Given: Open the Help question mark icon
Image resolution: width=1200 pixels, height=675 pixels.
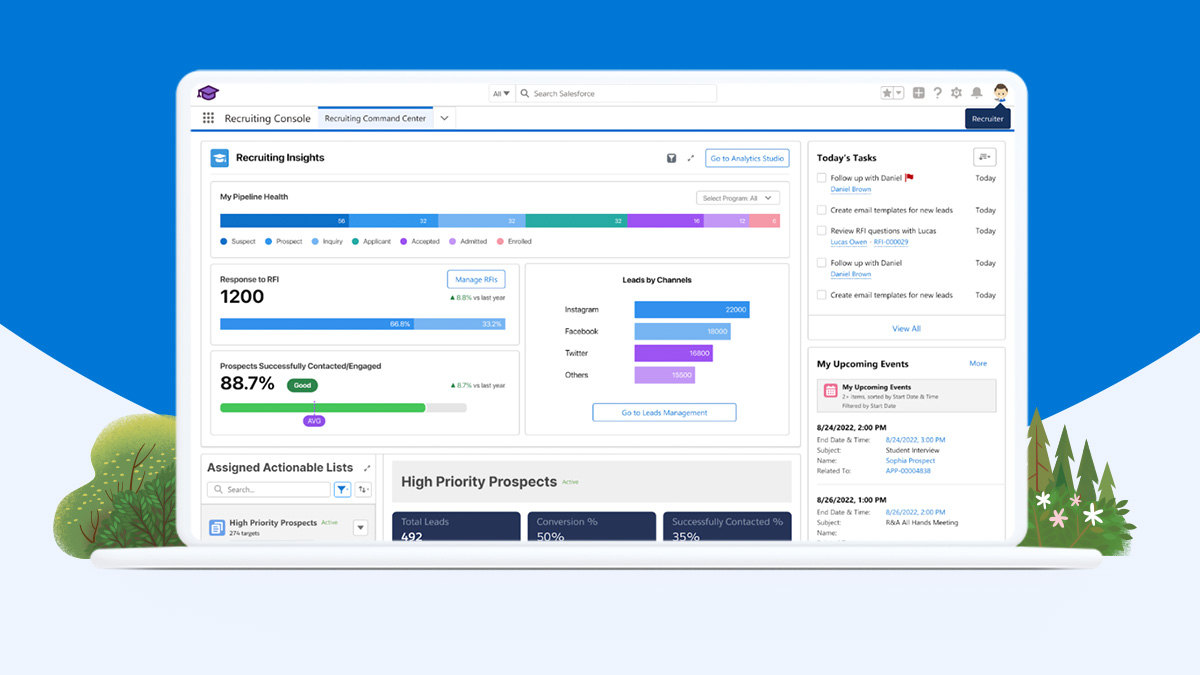Looking at the screenshot, I should (x=937, y=92).
